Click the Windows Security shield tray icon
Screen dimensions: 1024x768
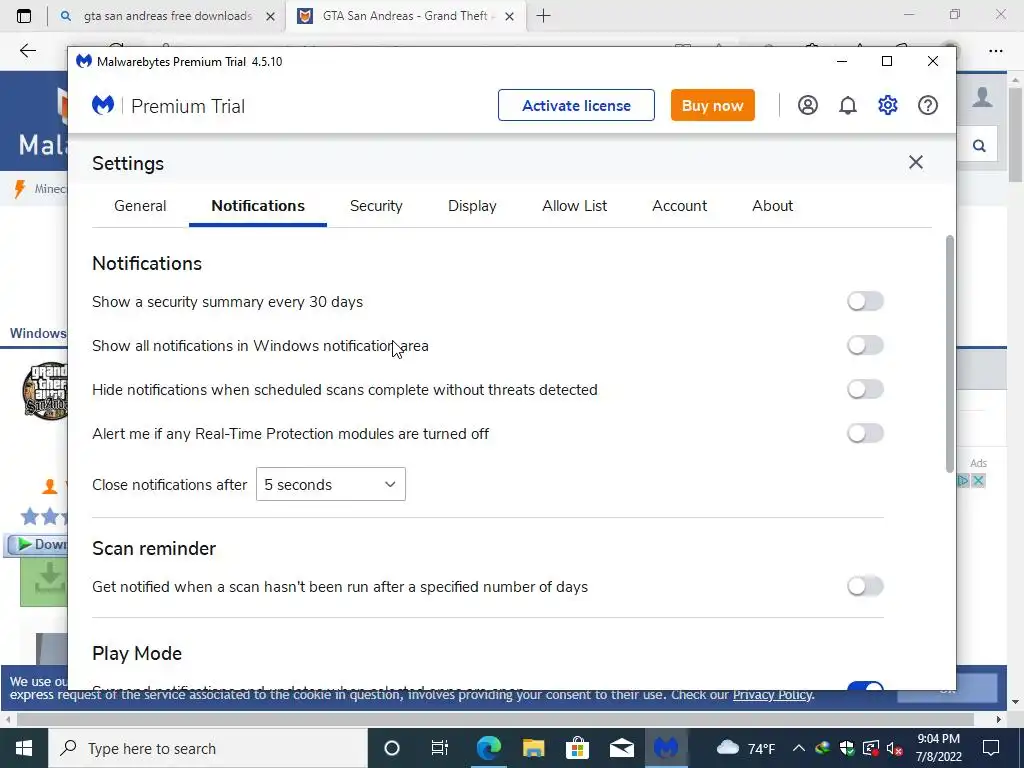coord(847,748)
